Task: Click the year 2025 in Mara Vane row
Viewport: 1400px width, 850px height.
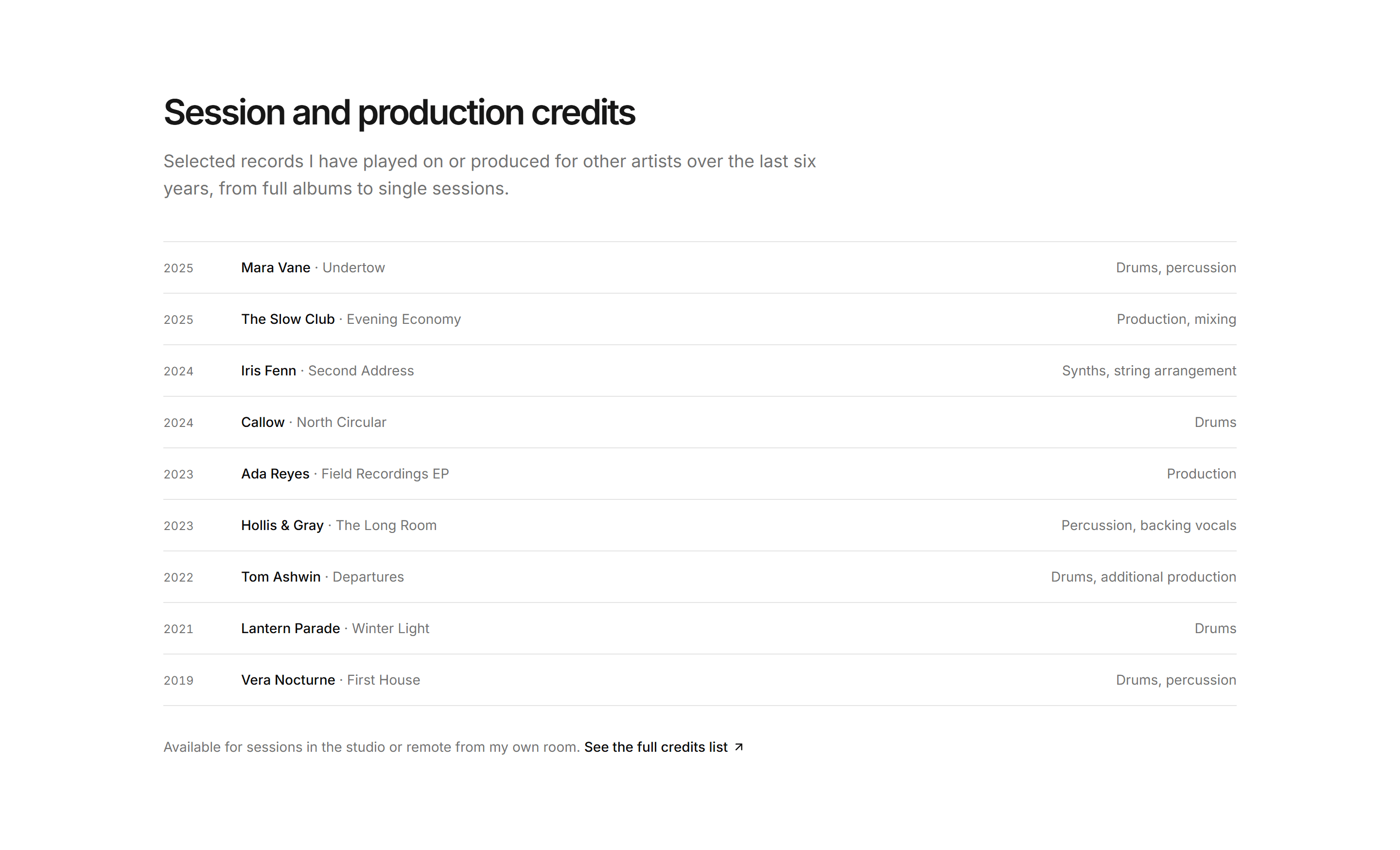Action: pos(178,268)
